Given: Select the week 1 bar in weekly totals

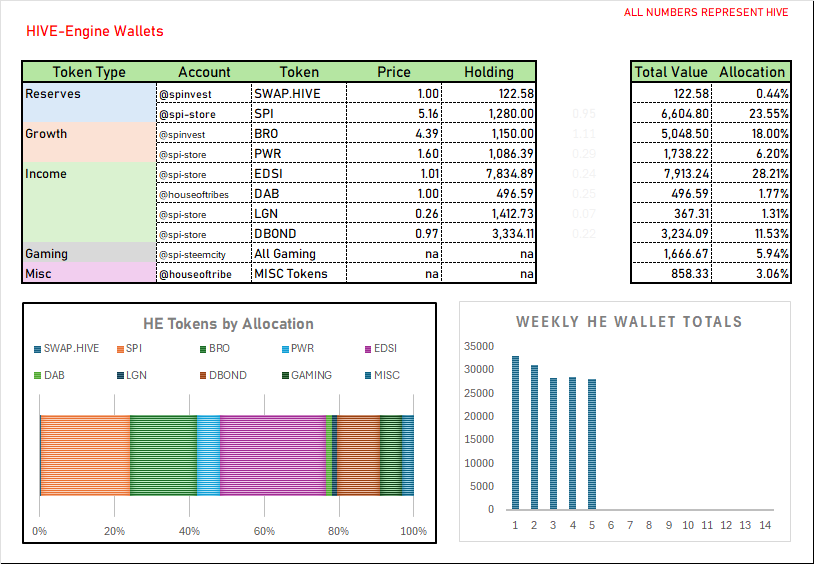Looking at the screenshot, I should [x=515, y=433].
